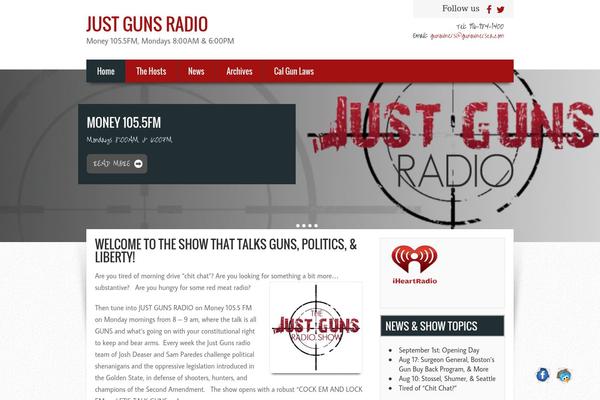Open The Hosts page

[x=151, y=71]
